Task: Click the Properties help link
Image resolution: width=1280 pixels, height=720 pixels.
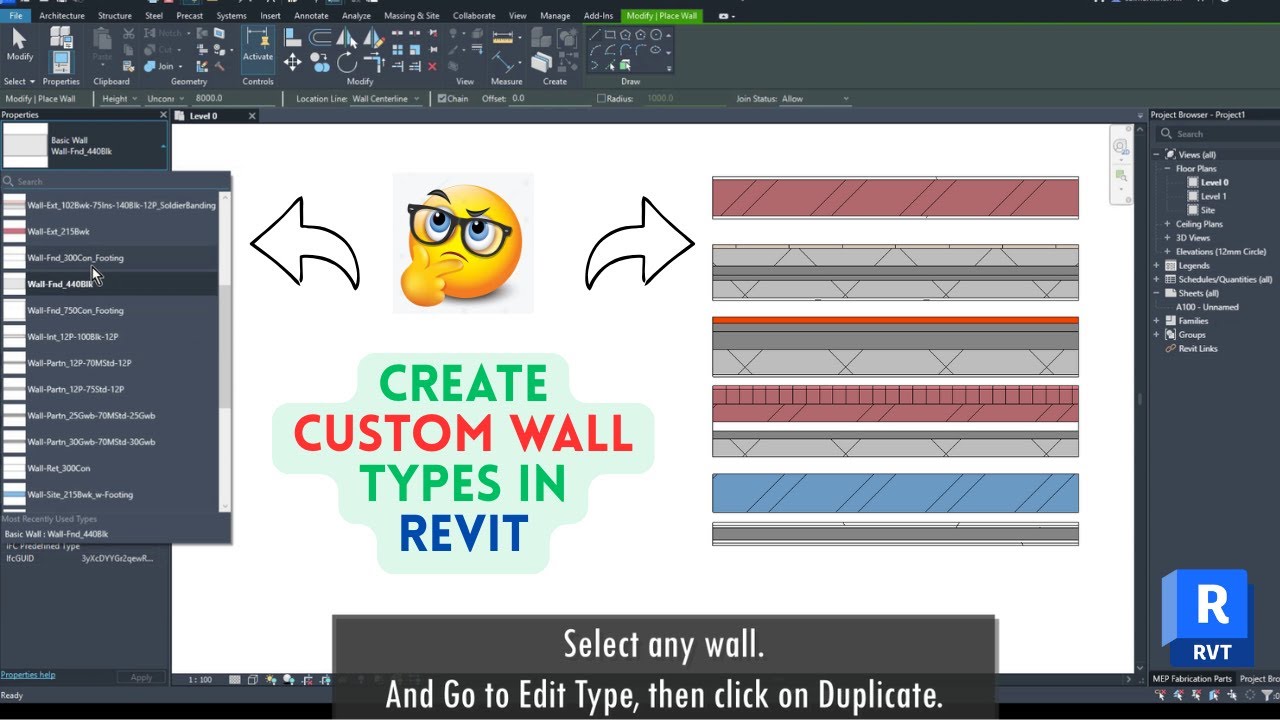Action: click(x=28, y=675)
